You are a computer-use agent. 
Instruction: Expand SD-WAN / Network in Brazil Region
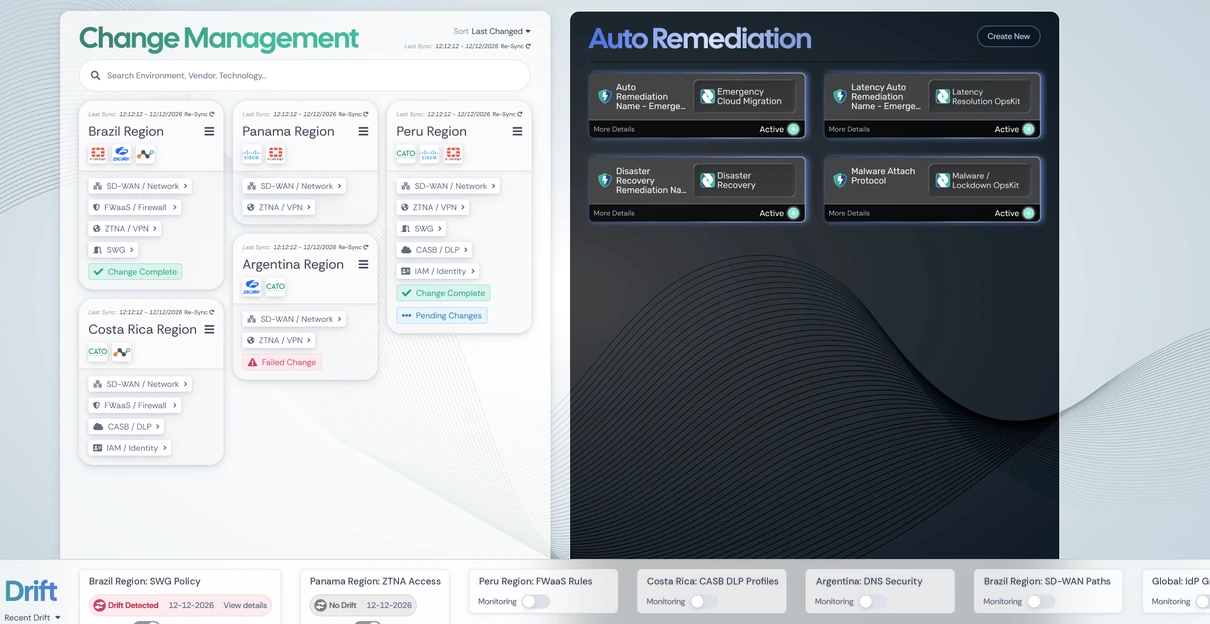click(x=139, y=186)
